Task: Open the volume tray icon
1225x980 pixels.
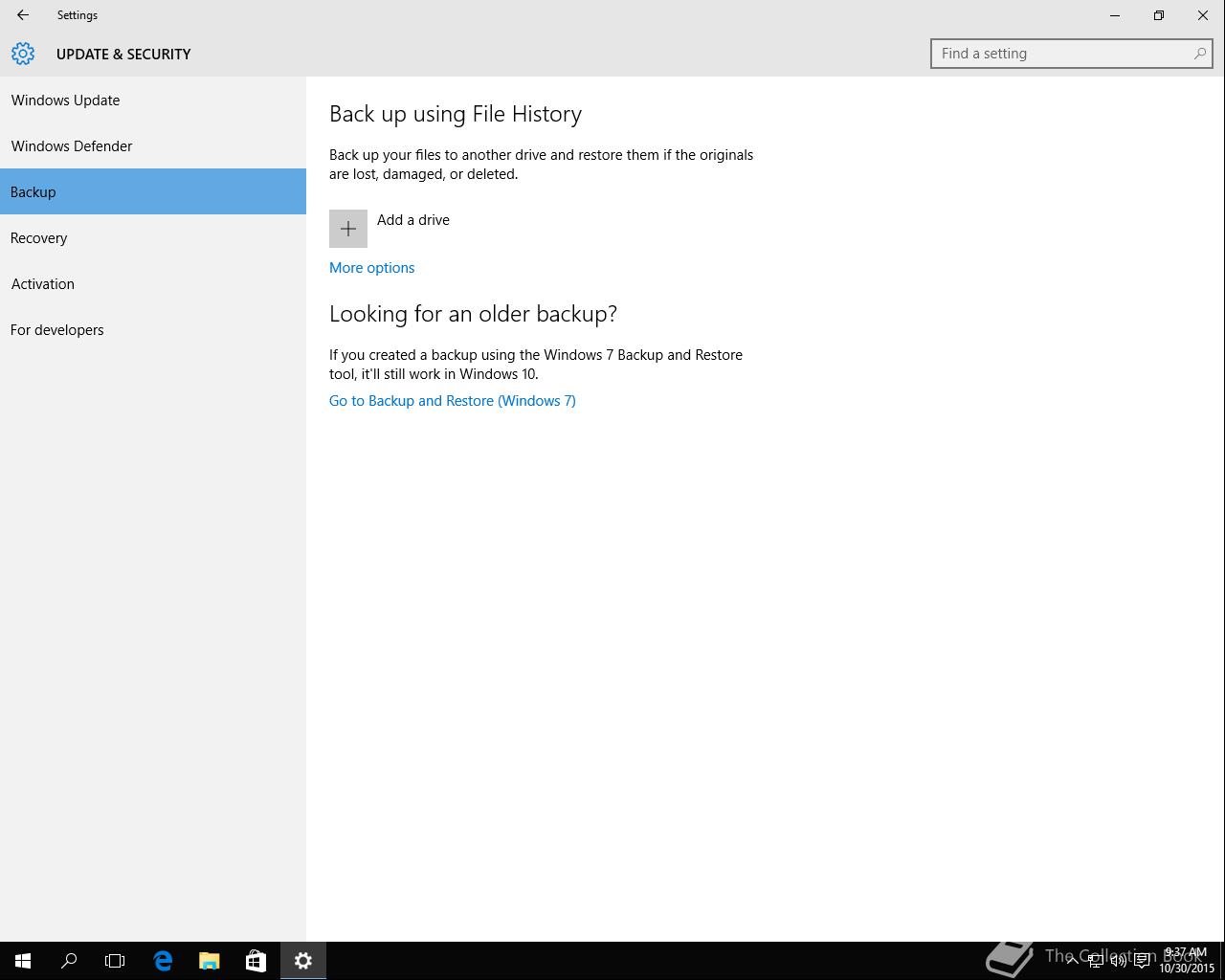Action: (x=1118, y=961)
